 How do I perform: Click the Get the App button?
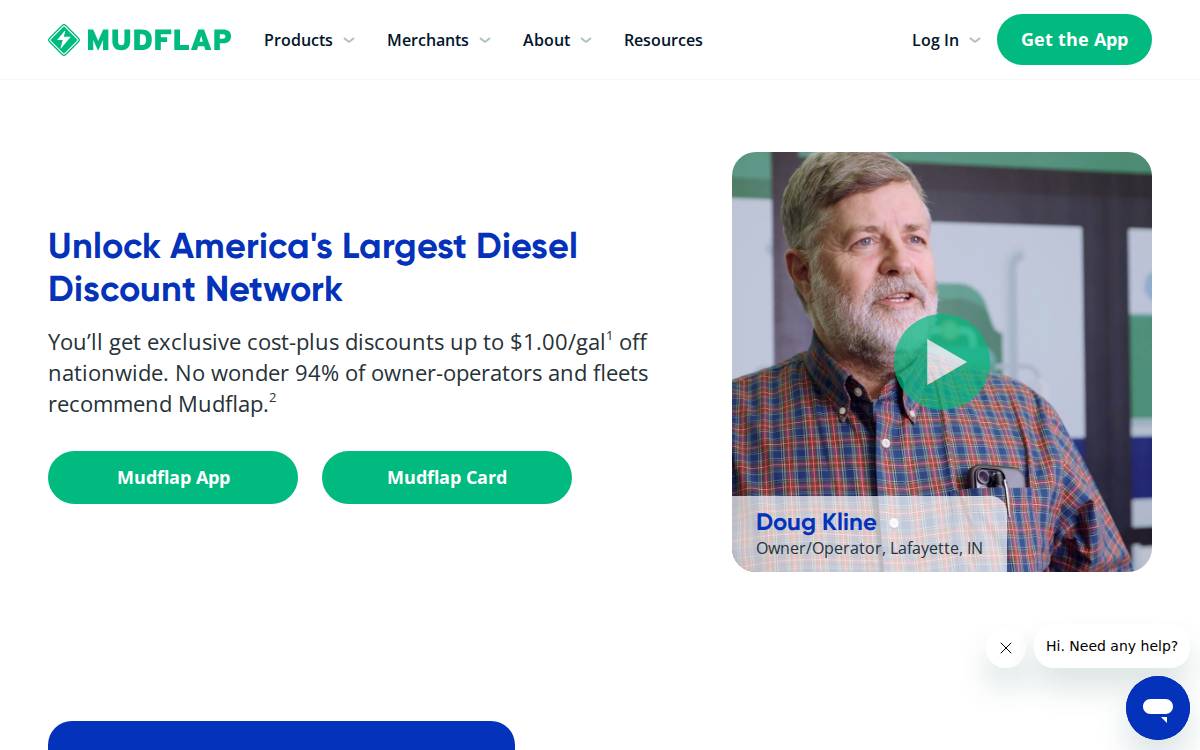coord(1074,40)
